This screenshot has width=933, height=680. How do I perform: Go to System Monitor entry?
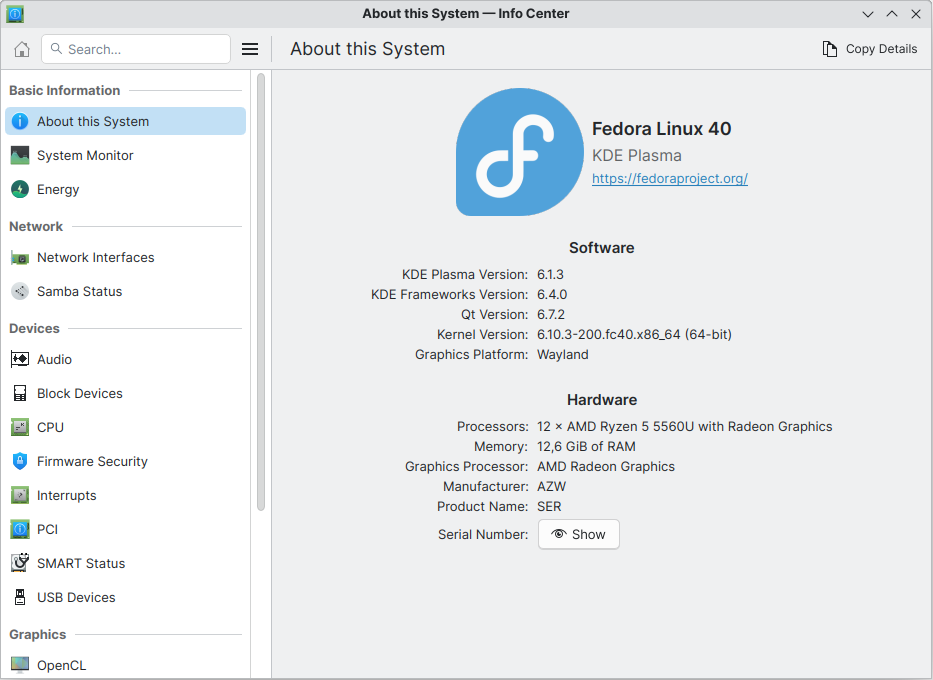(126, 155)
